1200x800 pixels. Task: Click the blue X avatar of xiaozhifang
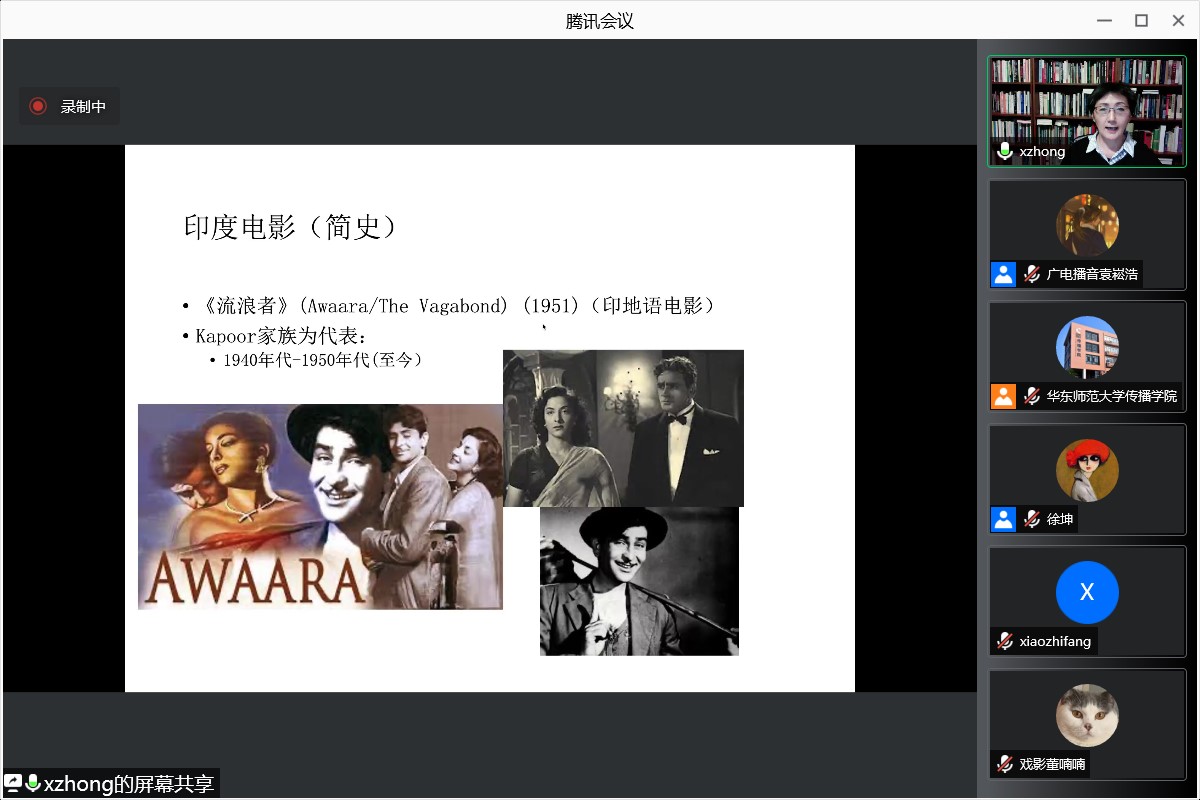(x=1087, y=592)
